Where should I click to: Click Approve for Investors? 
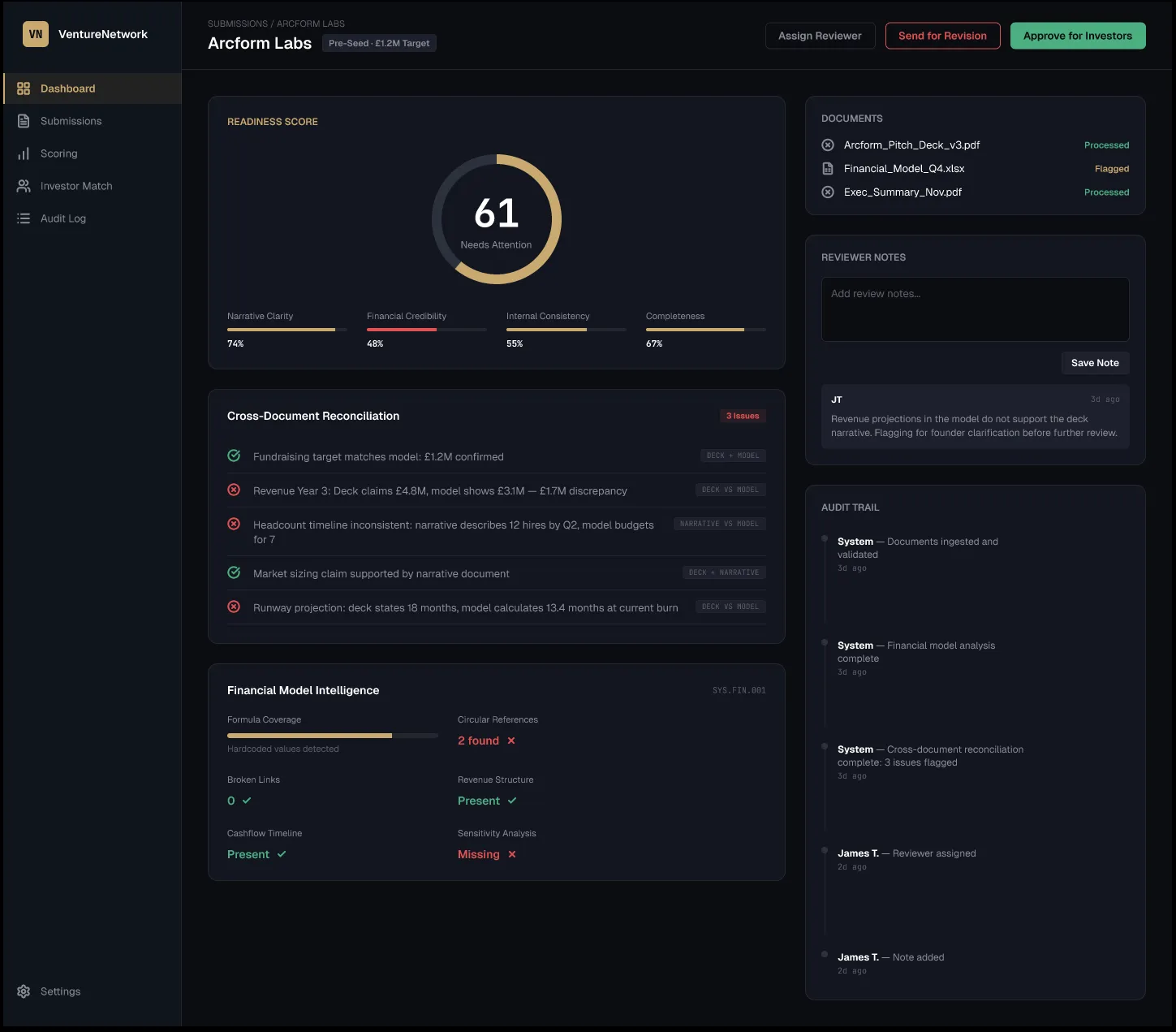click(x=1078, y=36)
